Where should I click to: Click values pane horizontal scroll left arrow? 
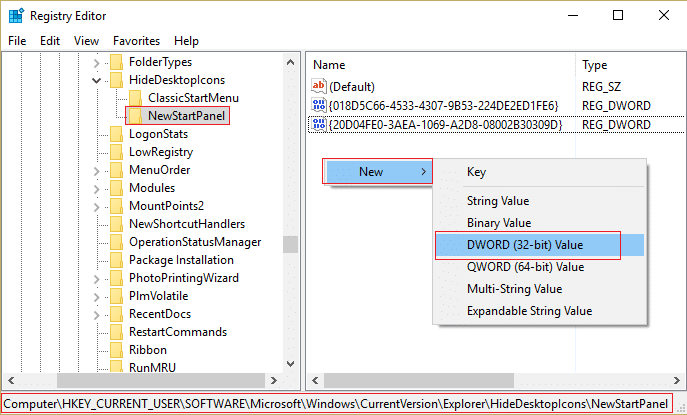tap(315, 380)
